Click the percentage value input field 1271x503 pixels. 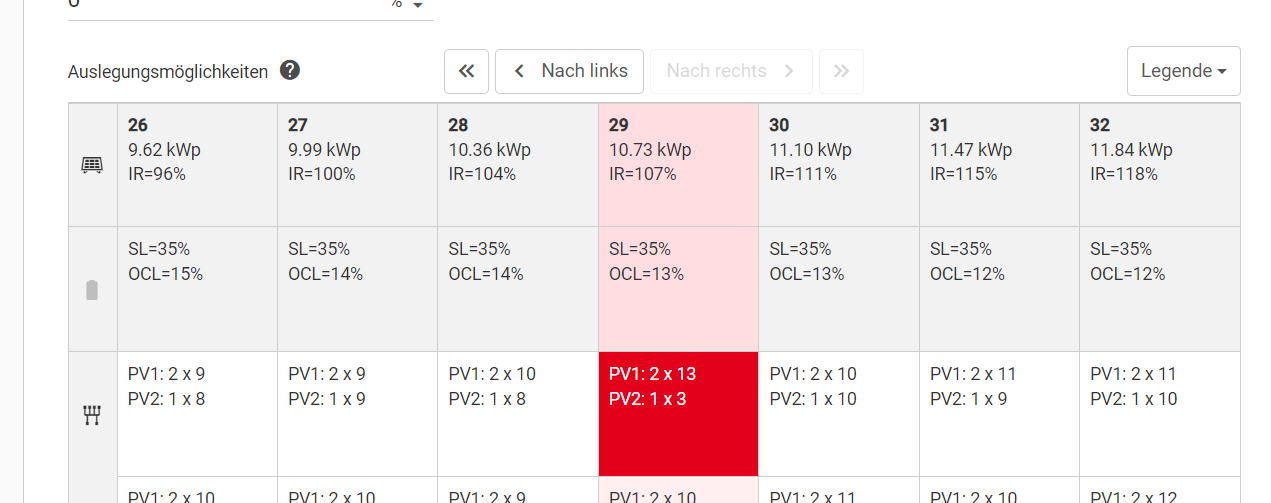click(220, 5)
